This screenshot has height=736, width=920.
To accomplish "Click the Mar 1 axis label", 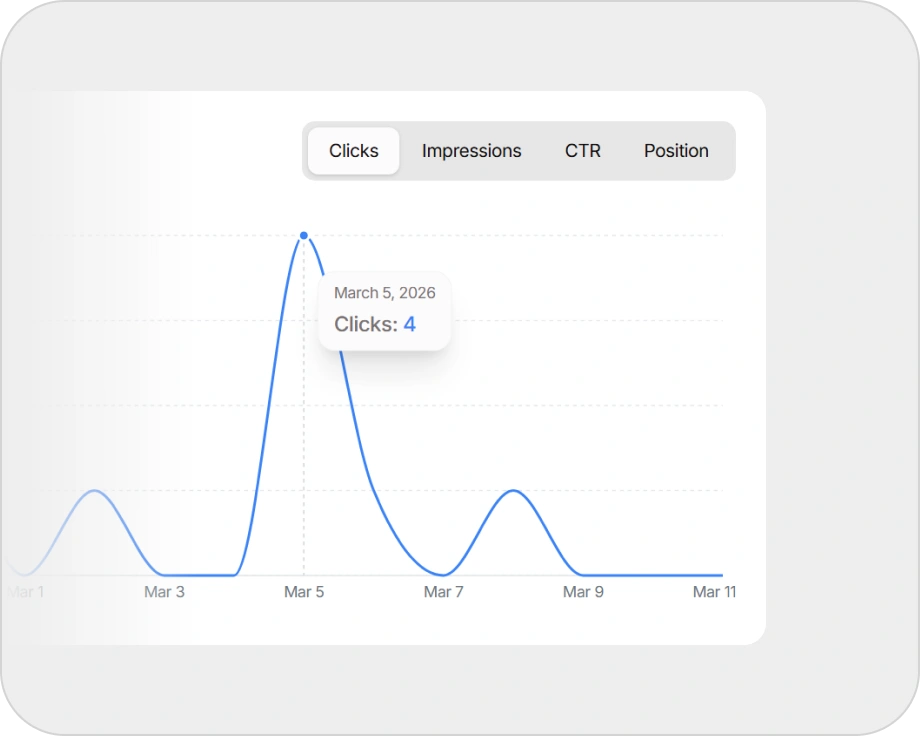I will pyautogui.click(x=26, y=592).
